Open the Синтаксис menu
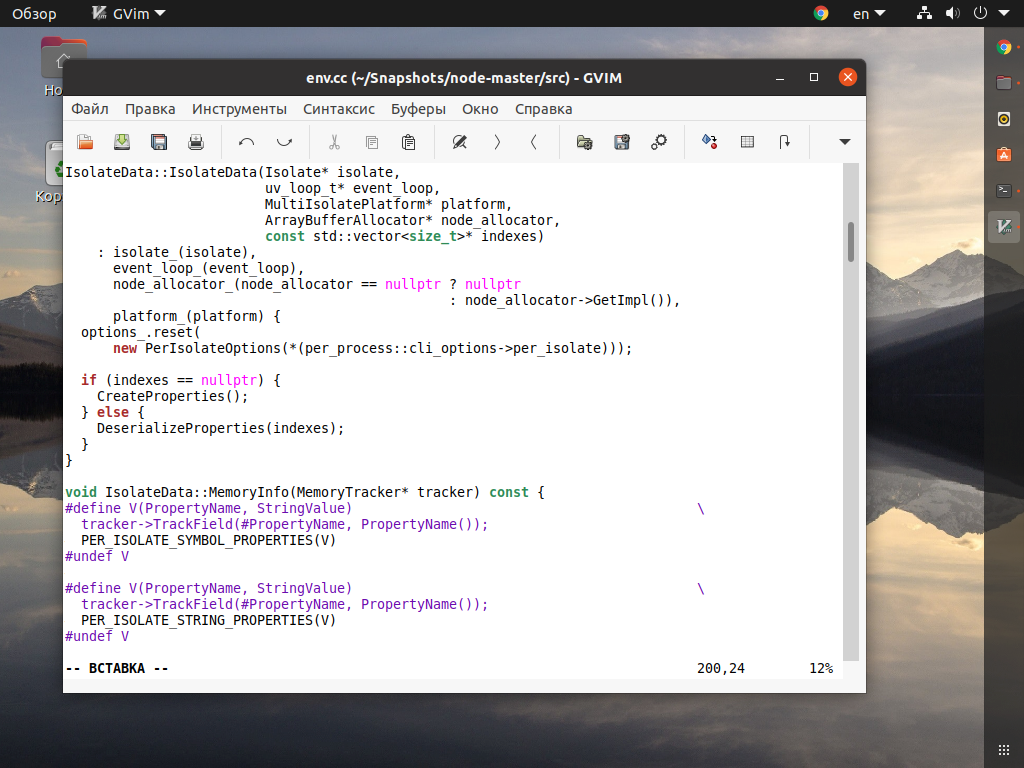This screenshot has width=1024, height=768. pyautogui.click(x=338, y=109)
